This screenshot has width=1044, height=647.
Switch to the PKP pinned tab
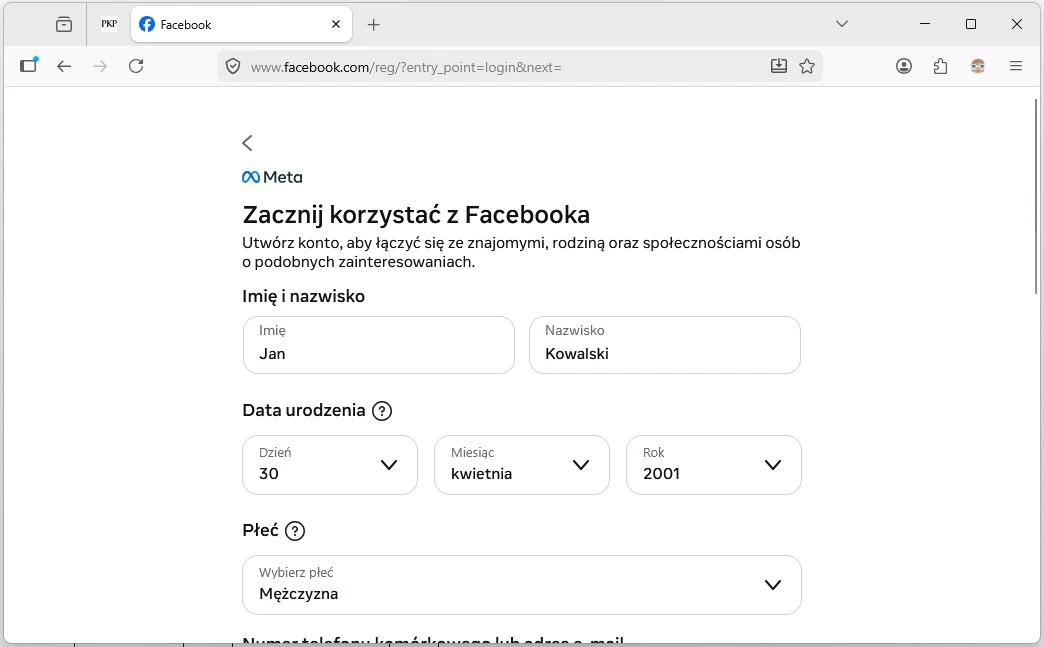[108, 23]
